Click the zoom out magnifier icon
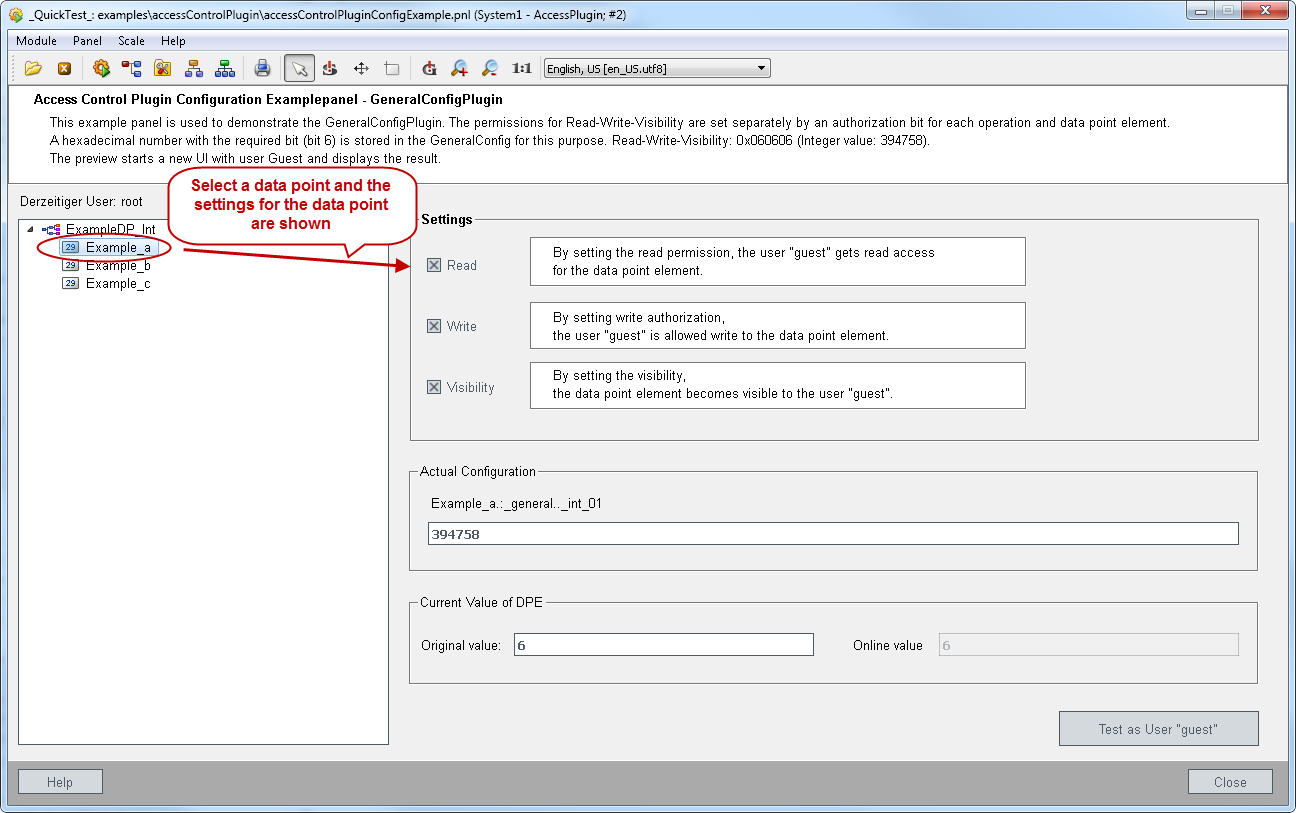Screen dimensions: 1296x813 pyautogui.click(x=490, y=69)
